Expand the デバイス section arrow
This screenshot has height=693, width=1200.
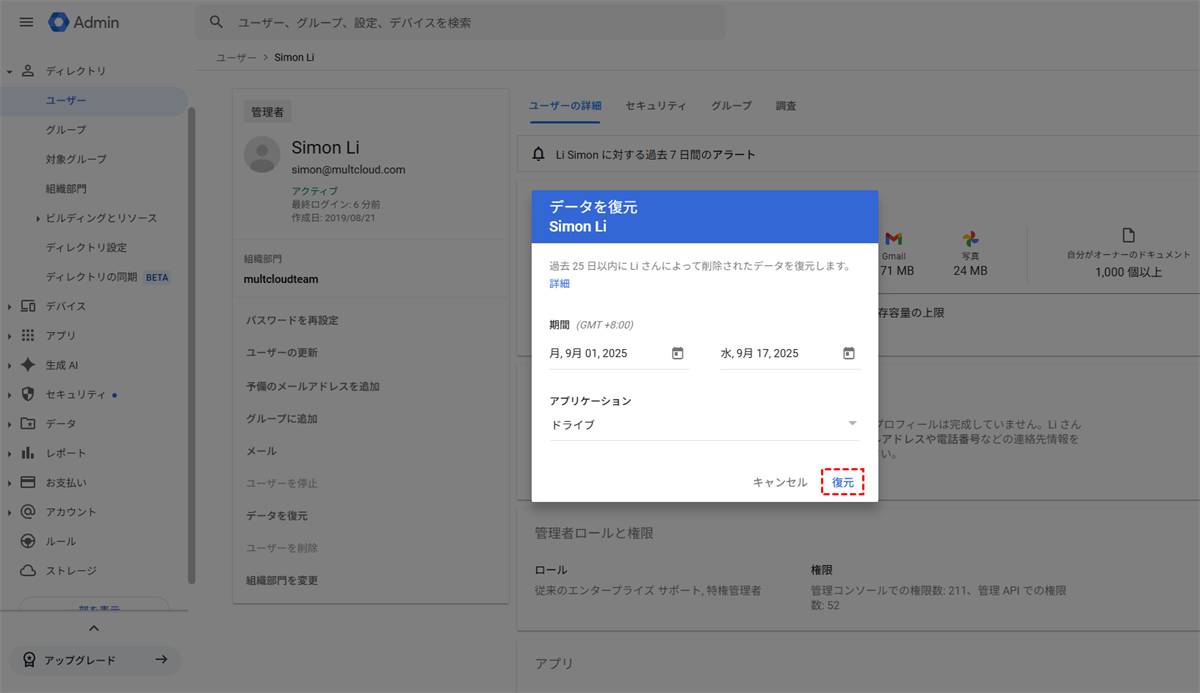tap(9, 306)
